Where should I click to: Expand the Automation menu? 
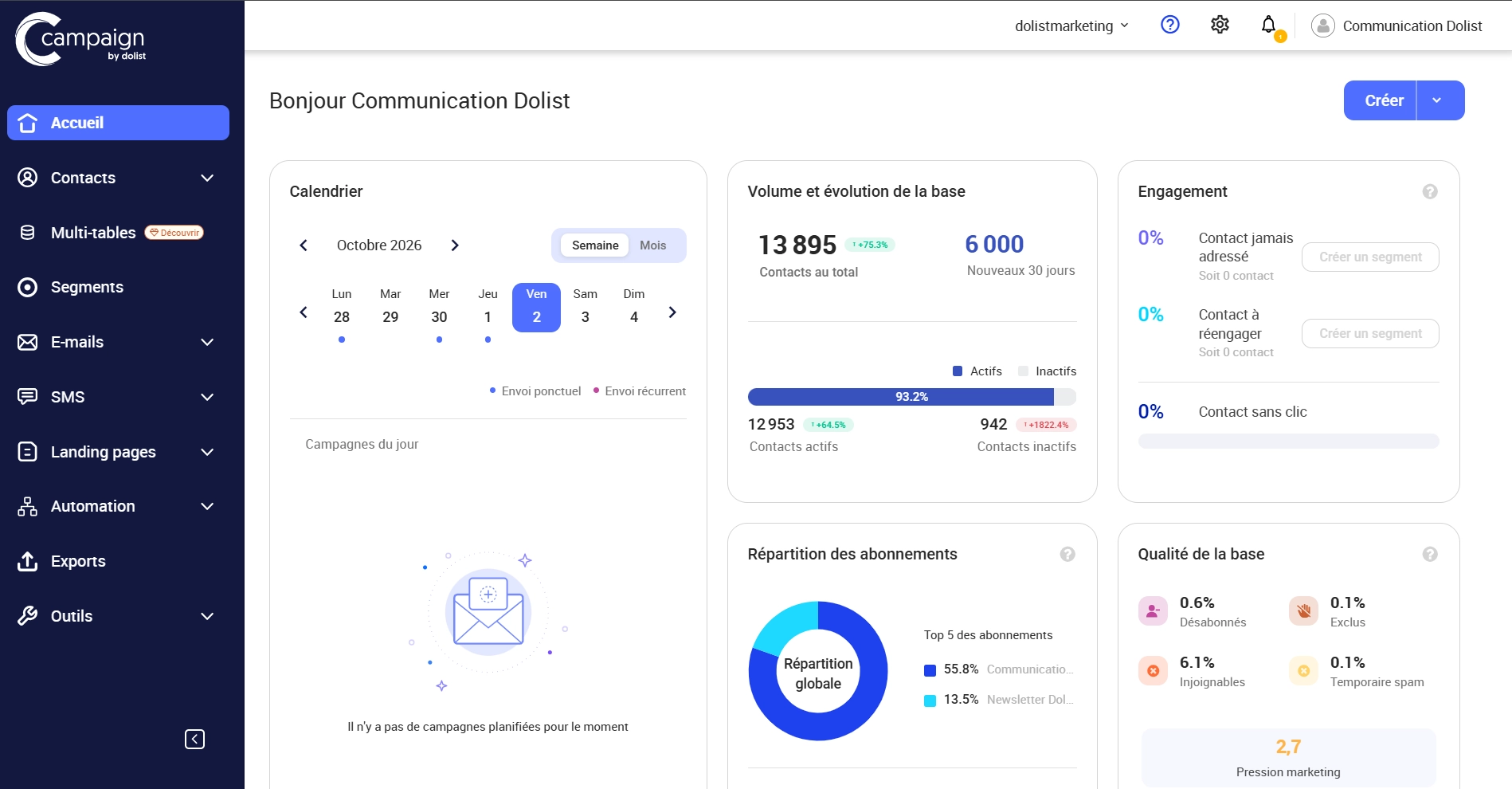[207, 506]
